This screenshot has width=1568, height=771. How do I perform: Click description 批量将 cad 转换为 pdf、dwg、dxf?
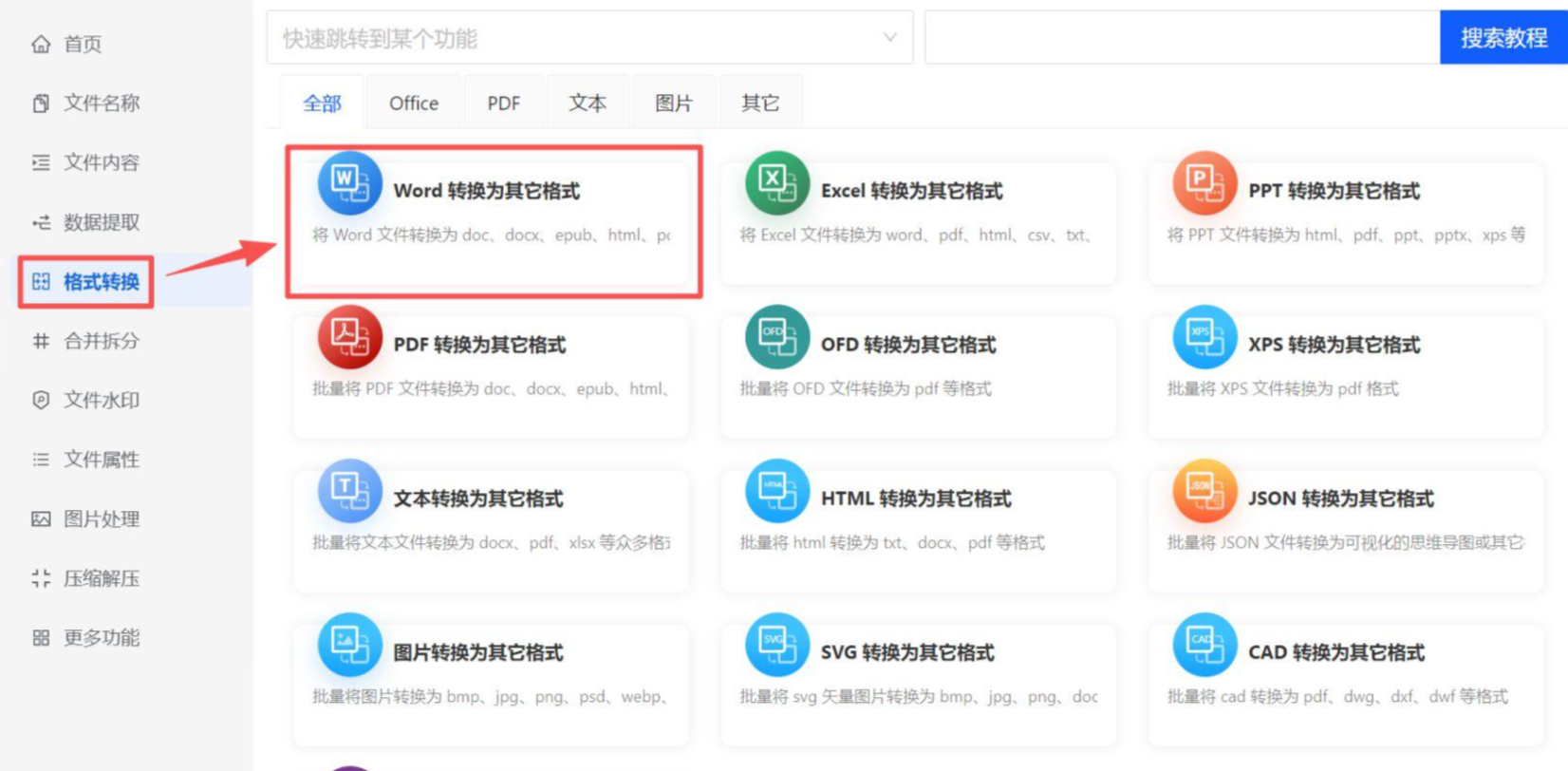click(x=1337, y=696)
